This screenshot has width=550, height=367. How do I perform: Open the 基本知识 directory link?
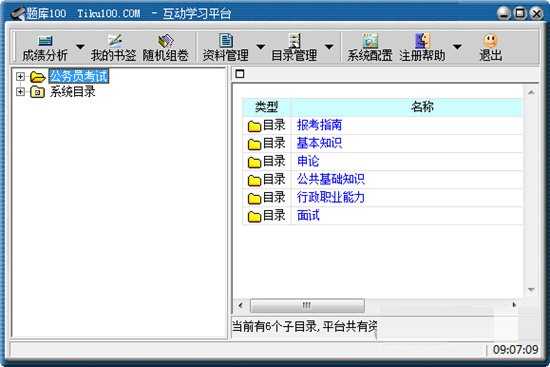click(319, 143)
